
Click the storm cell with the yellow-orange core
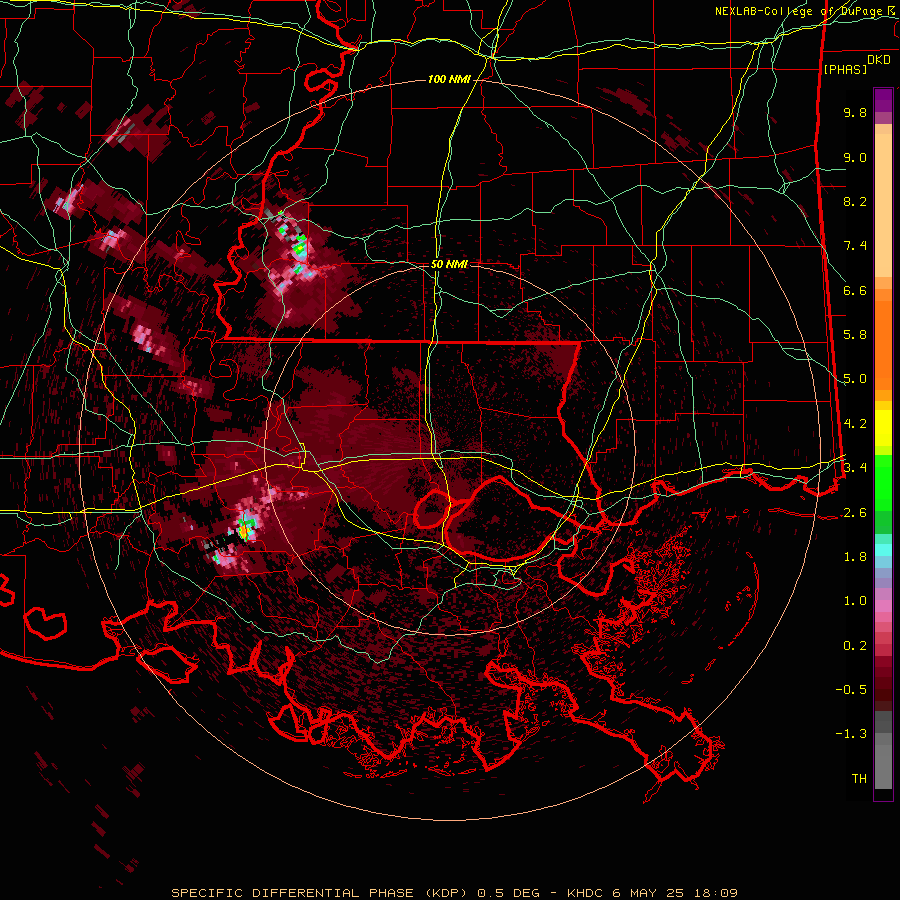pyautogui.click(x=245, y=530)
